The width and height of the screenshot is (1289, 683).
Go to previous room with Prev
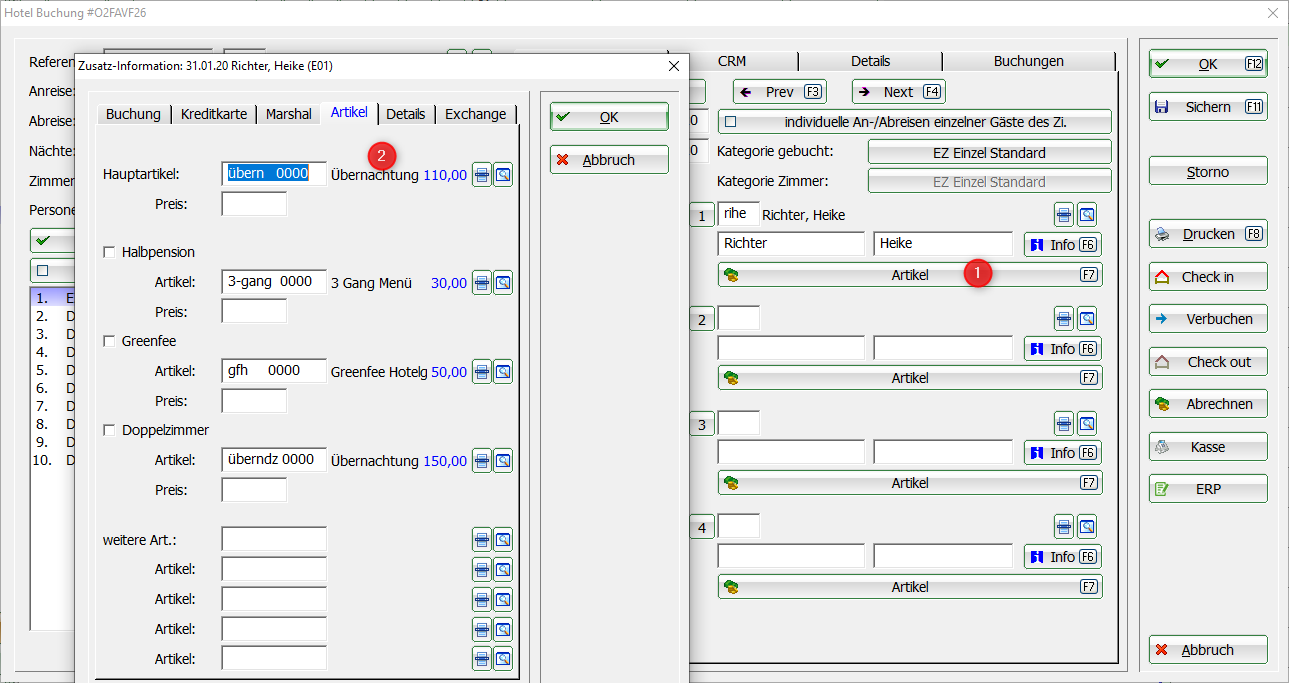point(780,92)
